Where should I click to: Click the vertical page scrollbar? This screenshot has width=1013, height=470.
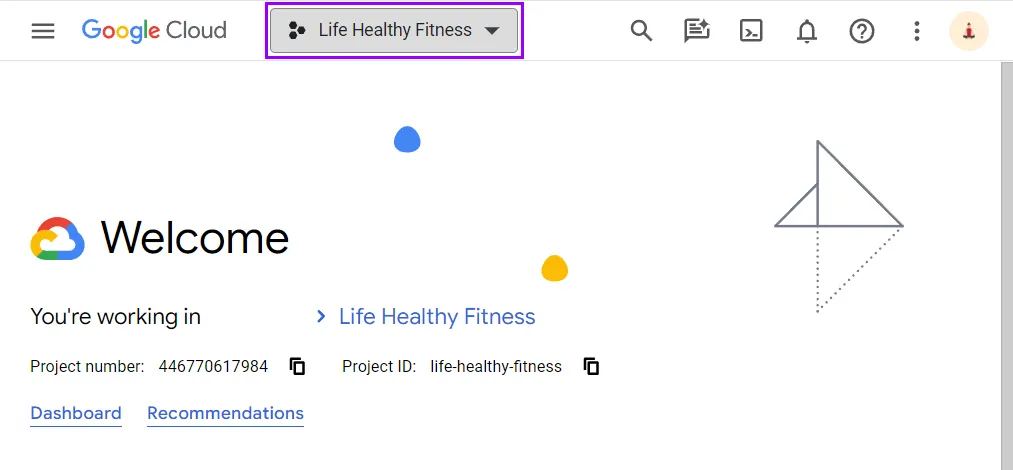tap(1006, 260)
